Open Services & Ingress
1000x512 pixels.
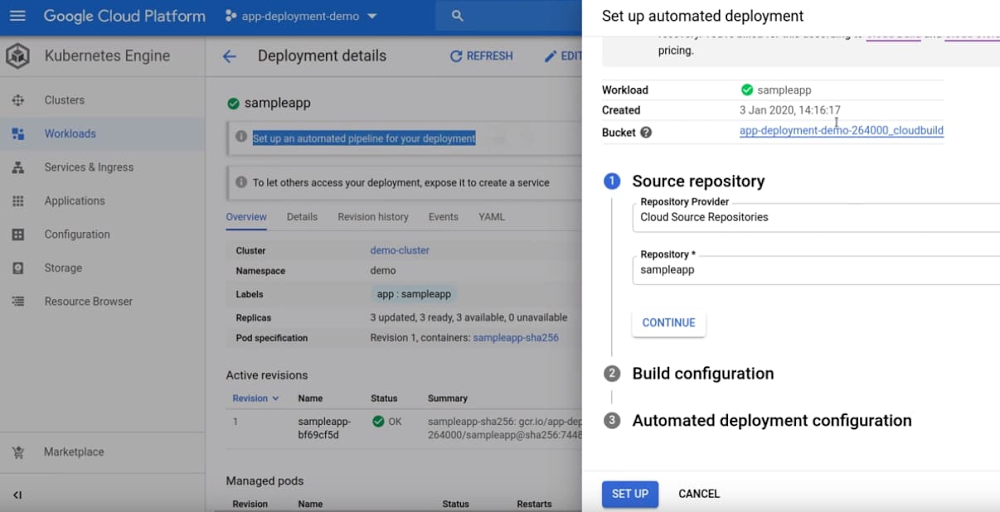coord(89,168)
